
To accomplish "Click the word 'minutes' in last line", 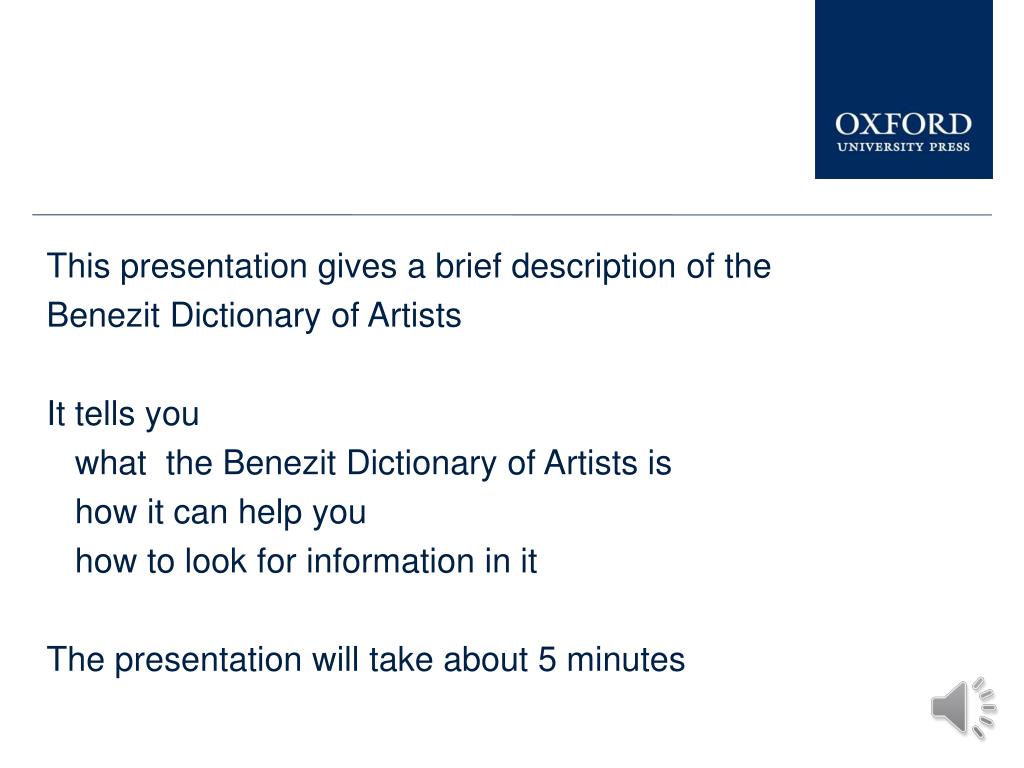I will [x=626, y=660].
